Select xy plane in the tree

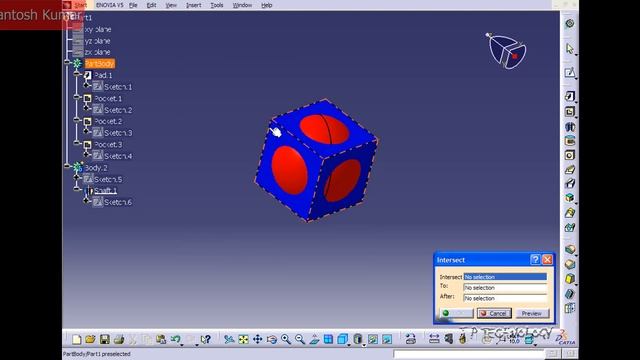tap(98, 29)
